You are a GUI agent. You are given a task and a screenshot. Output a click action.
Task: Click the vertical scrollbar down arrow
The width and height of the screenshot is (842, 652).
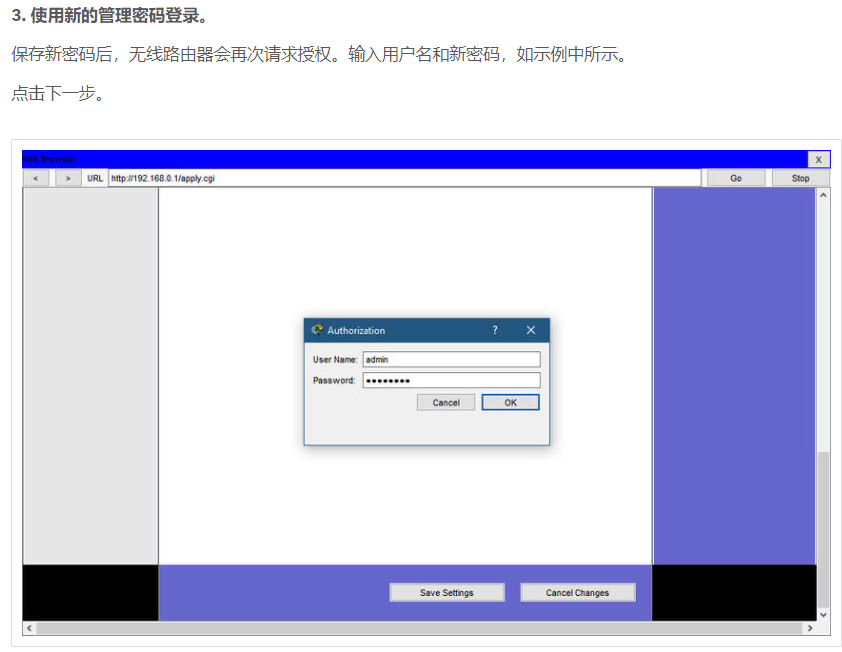pyautogui.click(x=823, y=613)
